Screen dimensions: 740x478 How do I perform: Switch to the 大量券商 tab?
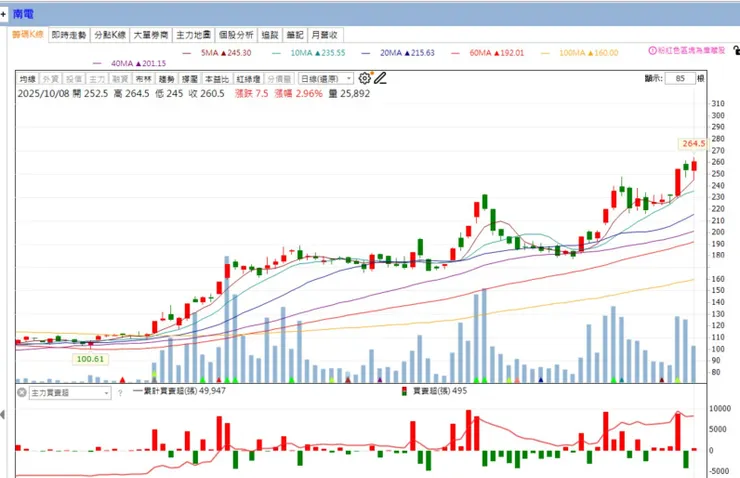click(x=151, y=35)
